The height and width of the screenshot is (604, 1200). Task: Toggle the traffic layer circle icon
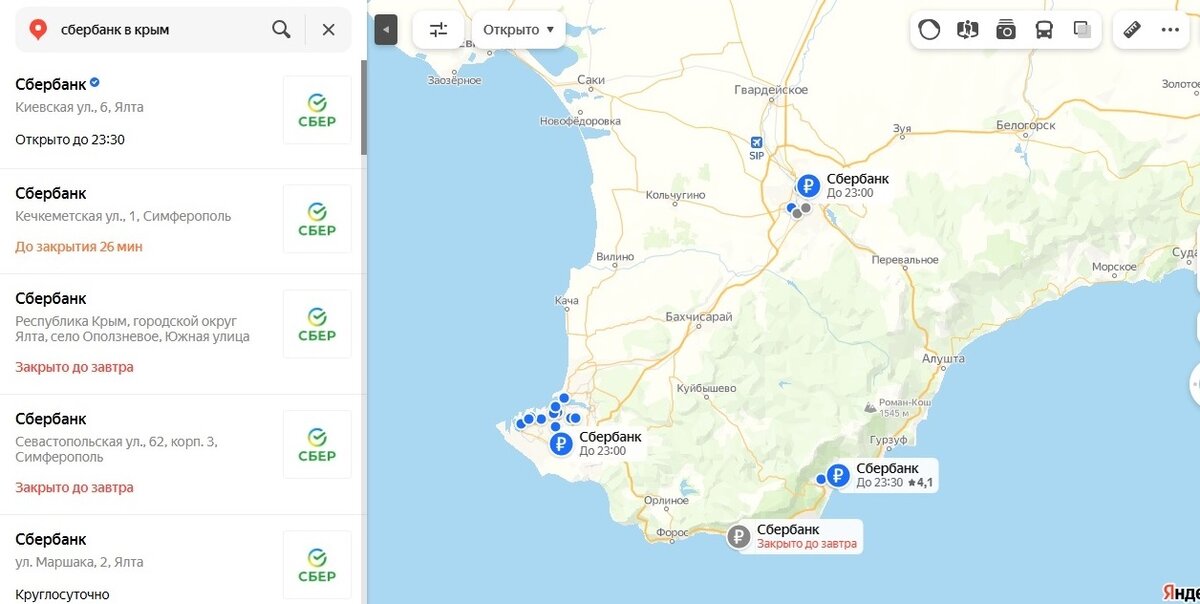click(929, 29)
